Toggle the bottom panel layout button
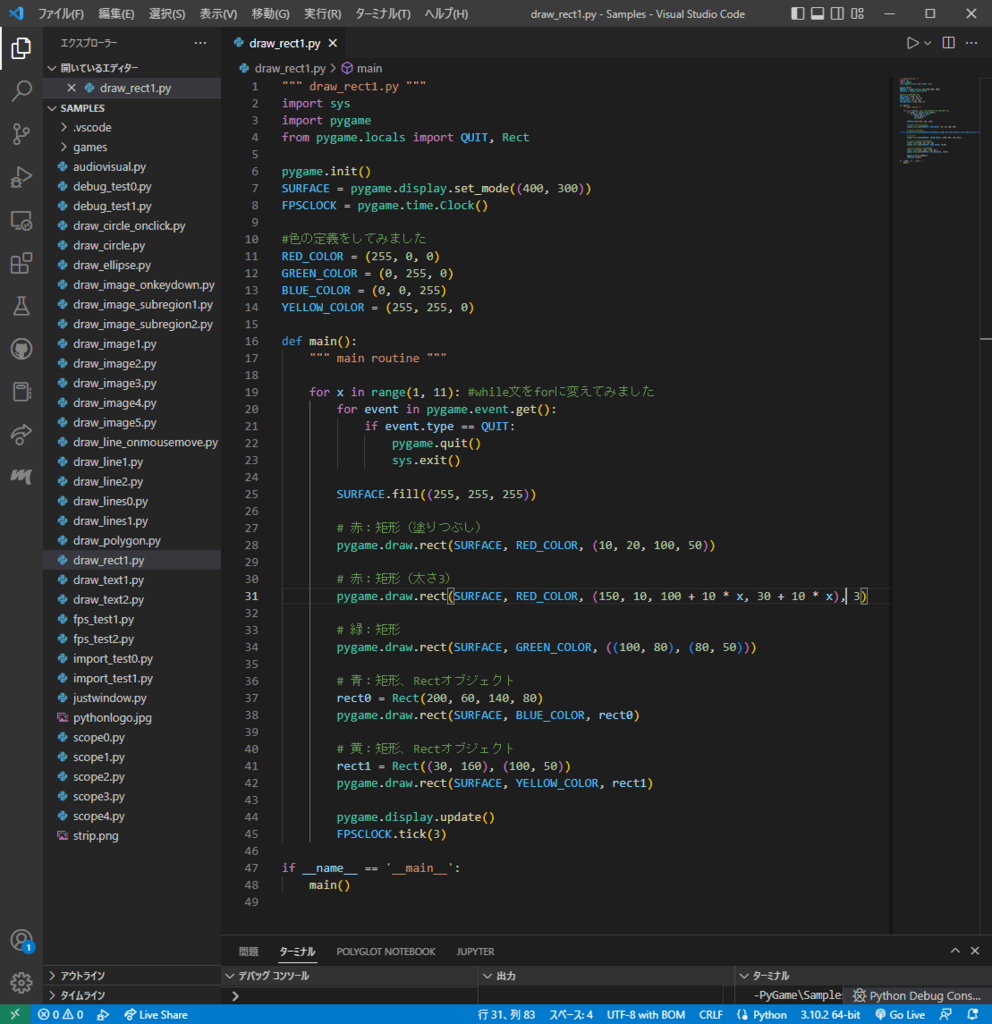Screen dimensions: 992x1024 817,14
